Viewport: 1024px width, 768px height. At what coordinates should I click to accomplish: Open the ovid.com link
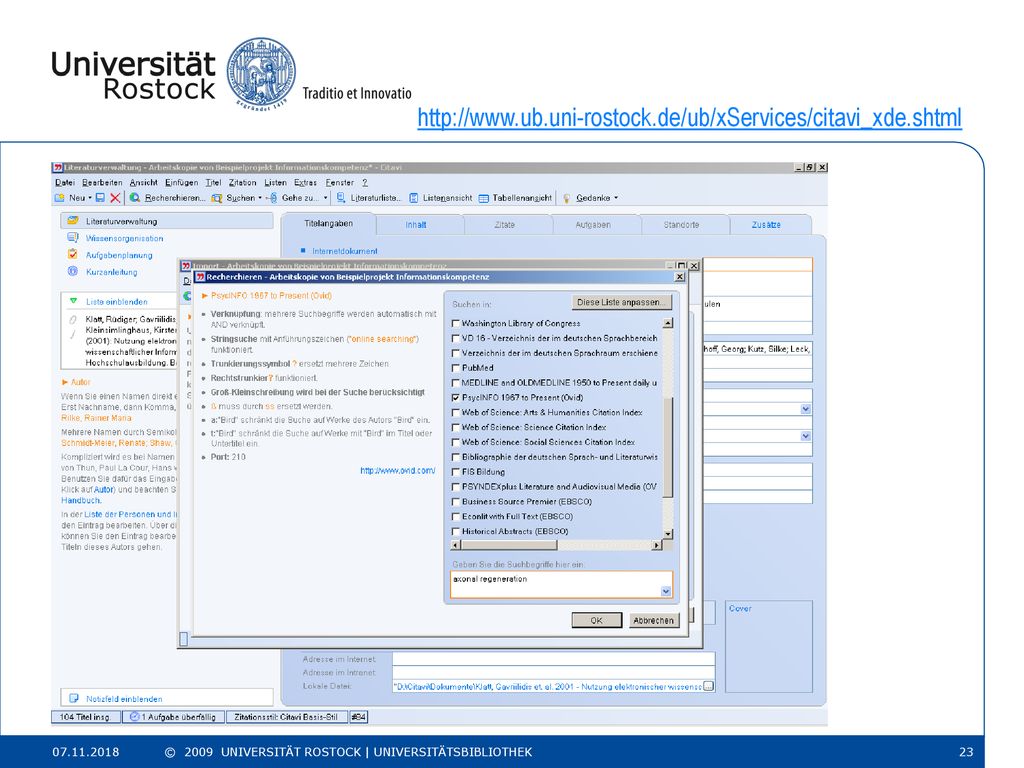[x=397, y=470]
